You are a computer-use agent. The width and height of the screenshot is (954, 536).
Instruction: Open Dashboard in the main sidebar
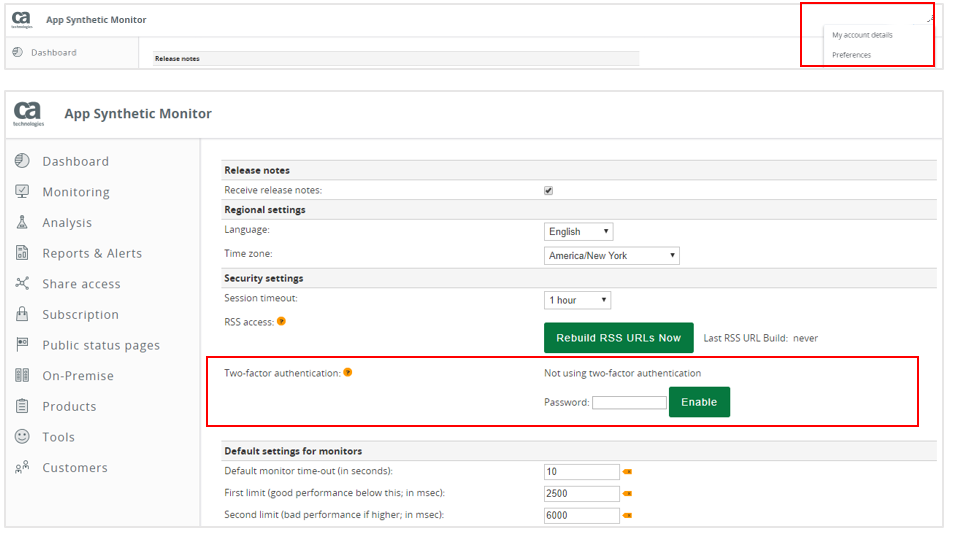point(75,161)
